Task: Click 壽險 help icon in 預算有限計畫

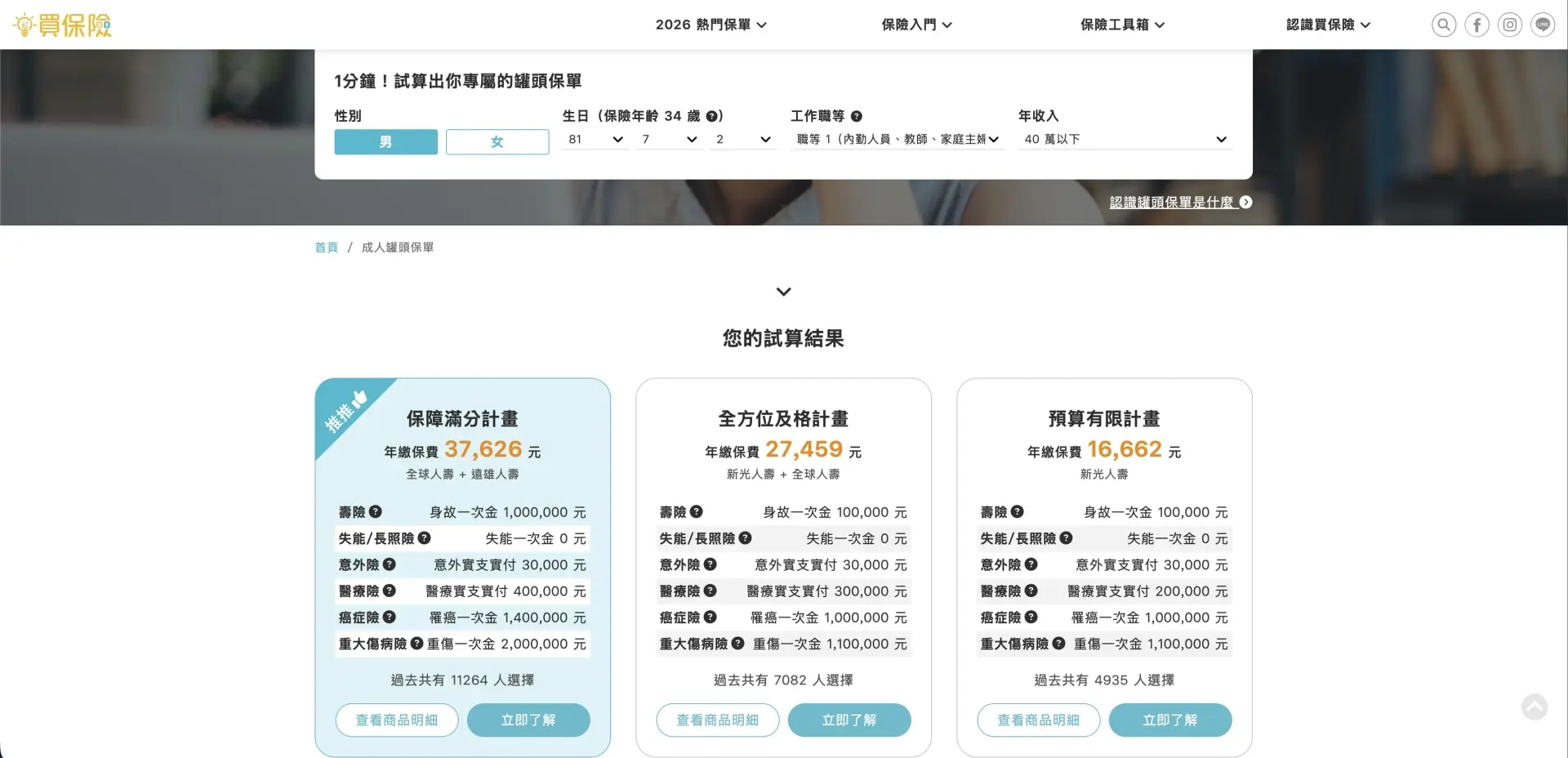Action: tap(1018, 511)
